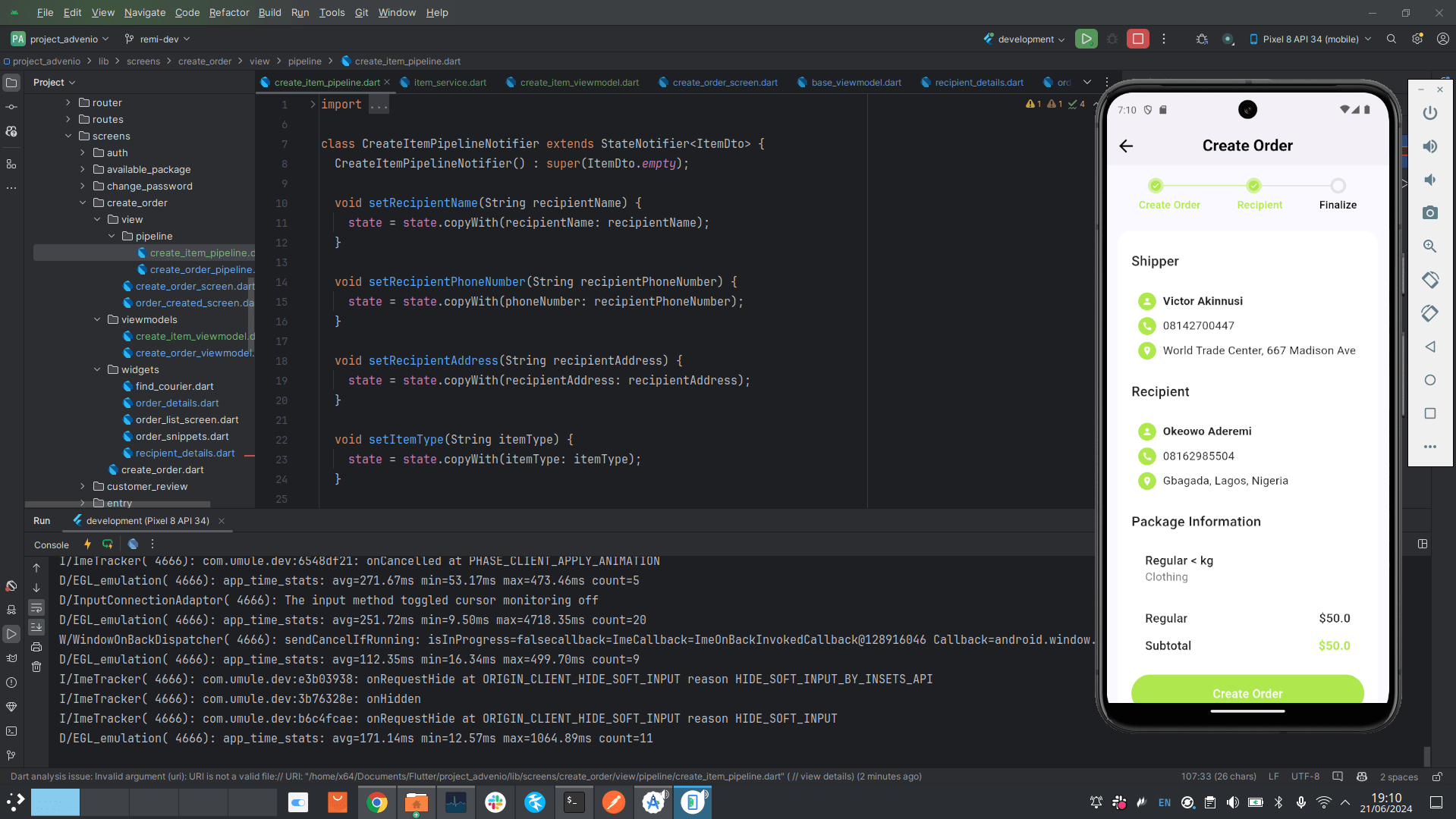Switch to create_order_screen.dart tab
The width and height of the screenshot is (1456, 819).
[x=718, y=82]
